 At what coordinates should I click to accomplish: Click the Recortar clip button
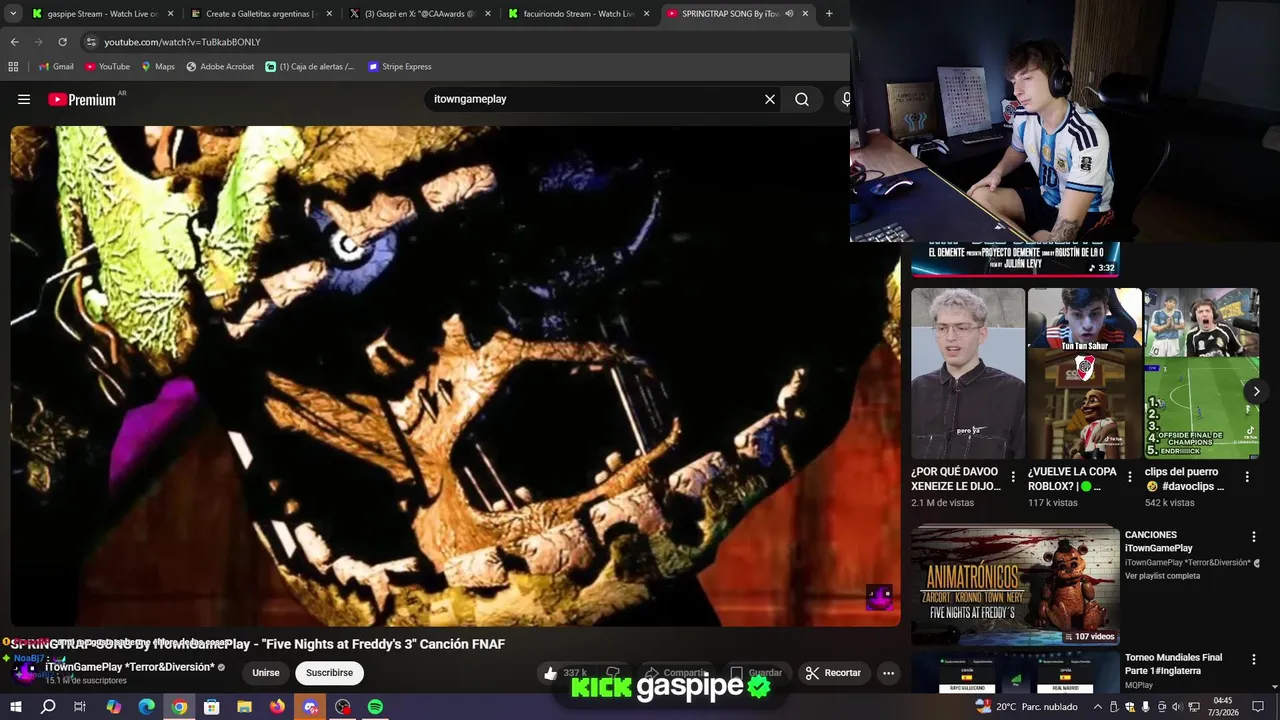coord(834,673)
